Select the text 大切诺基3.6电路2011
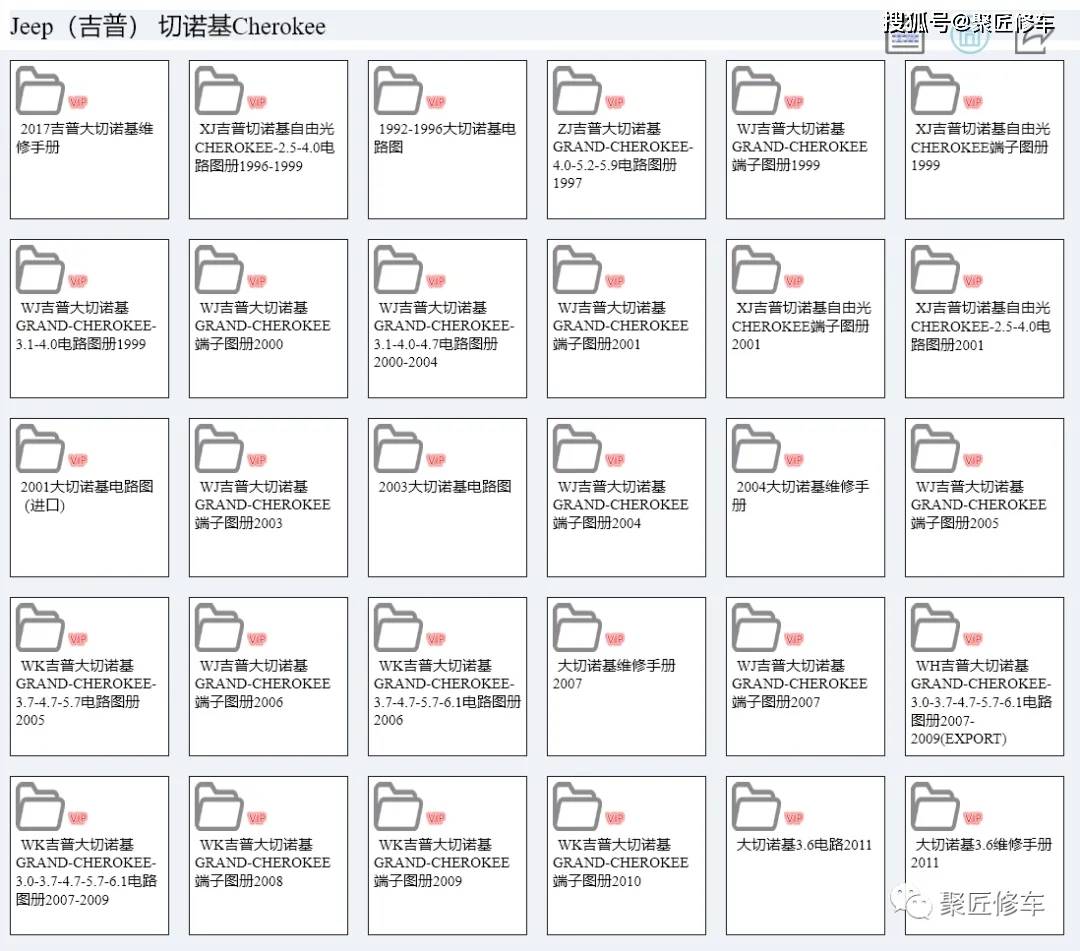Image resolution: width=1080 pixels, height=951 pixels. pyautogui.click(x=804, y=845)
